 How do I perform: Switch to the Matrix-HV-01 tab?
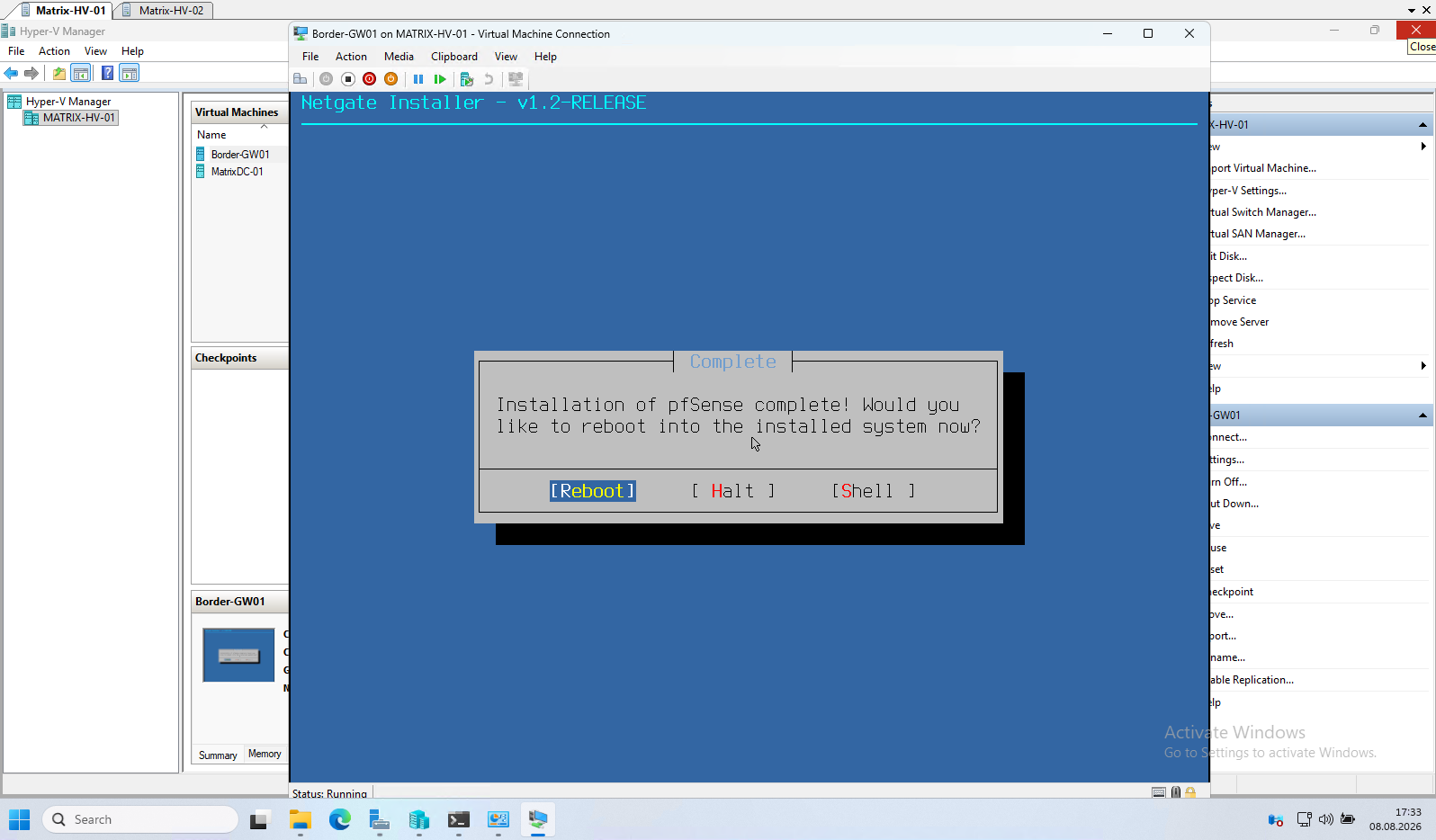63,10
